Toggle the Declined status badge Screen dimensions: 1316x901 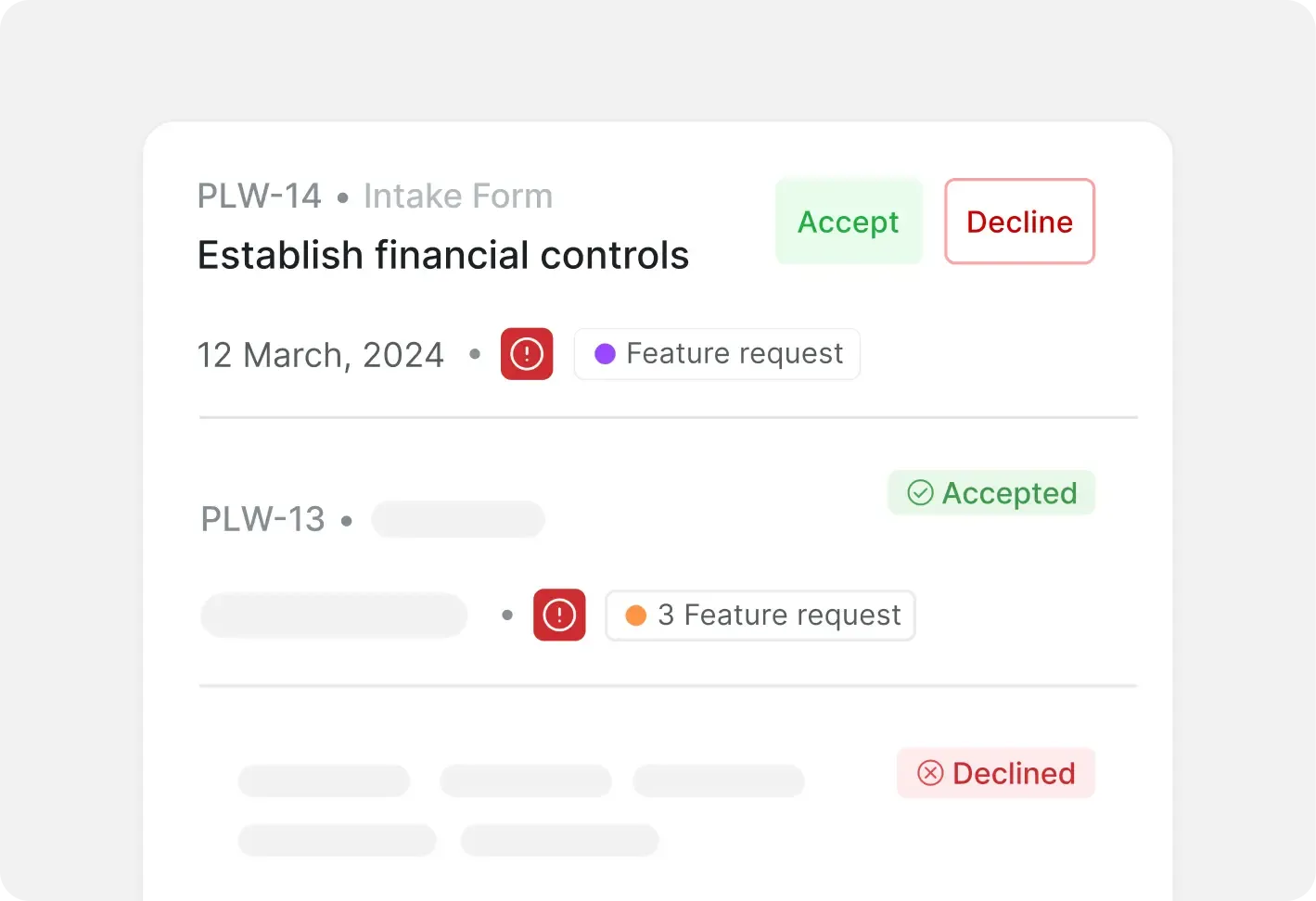tap(995, 772)
